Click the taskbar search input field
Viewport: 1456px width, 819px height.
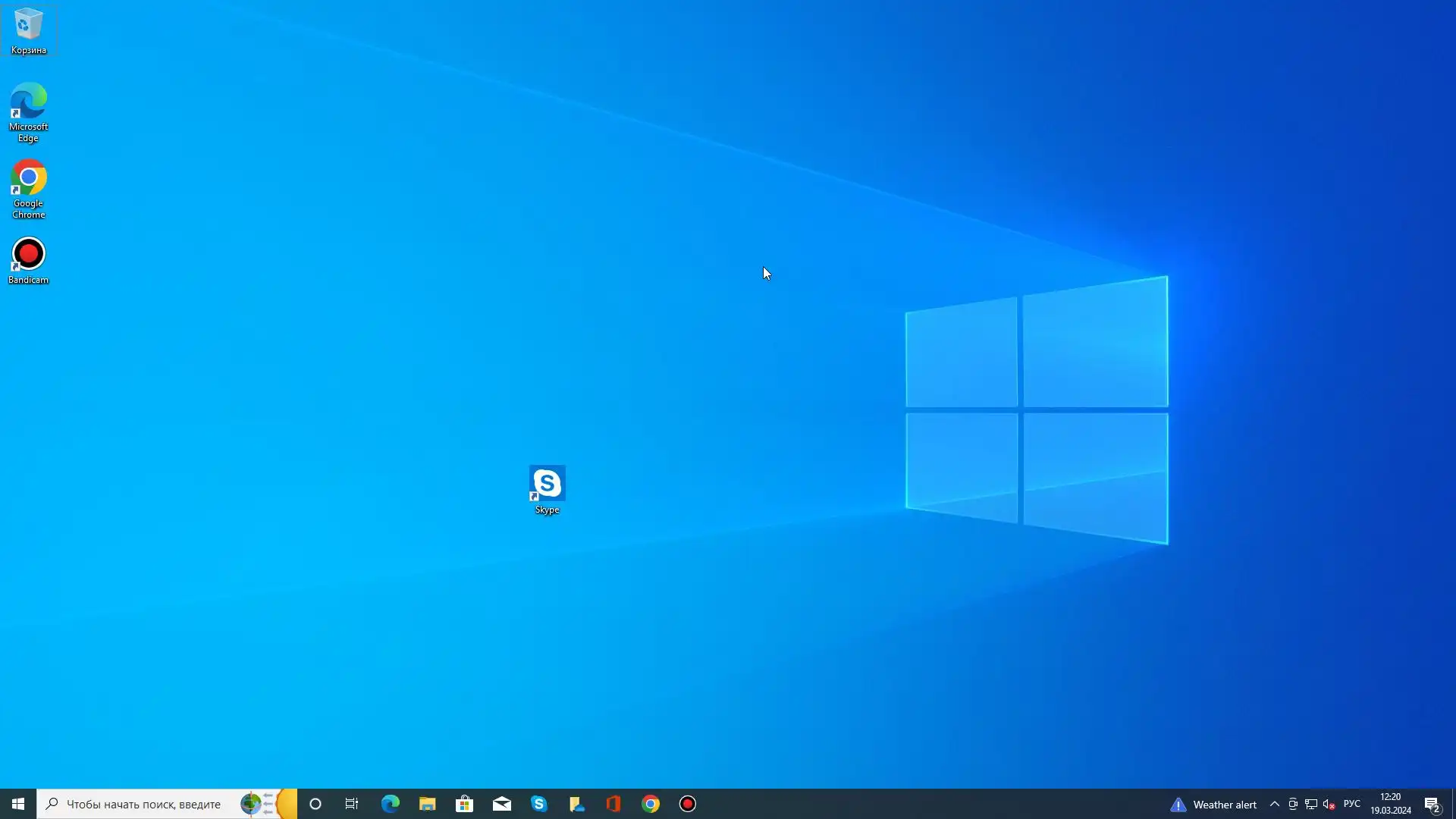(x=144, y=804)
